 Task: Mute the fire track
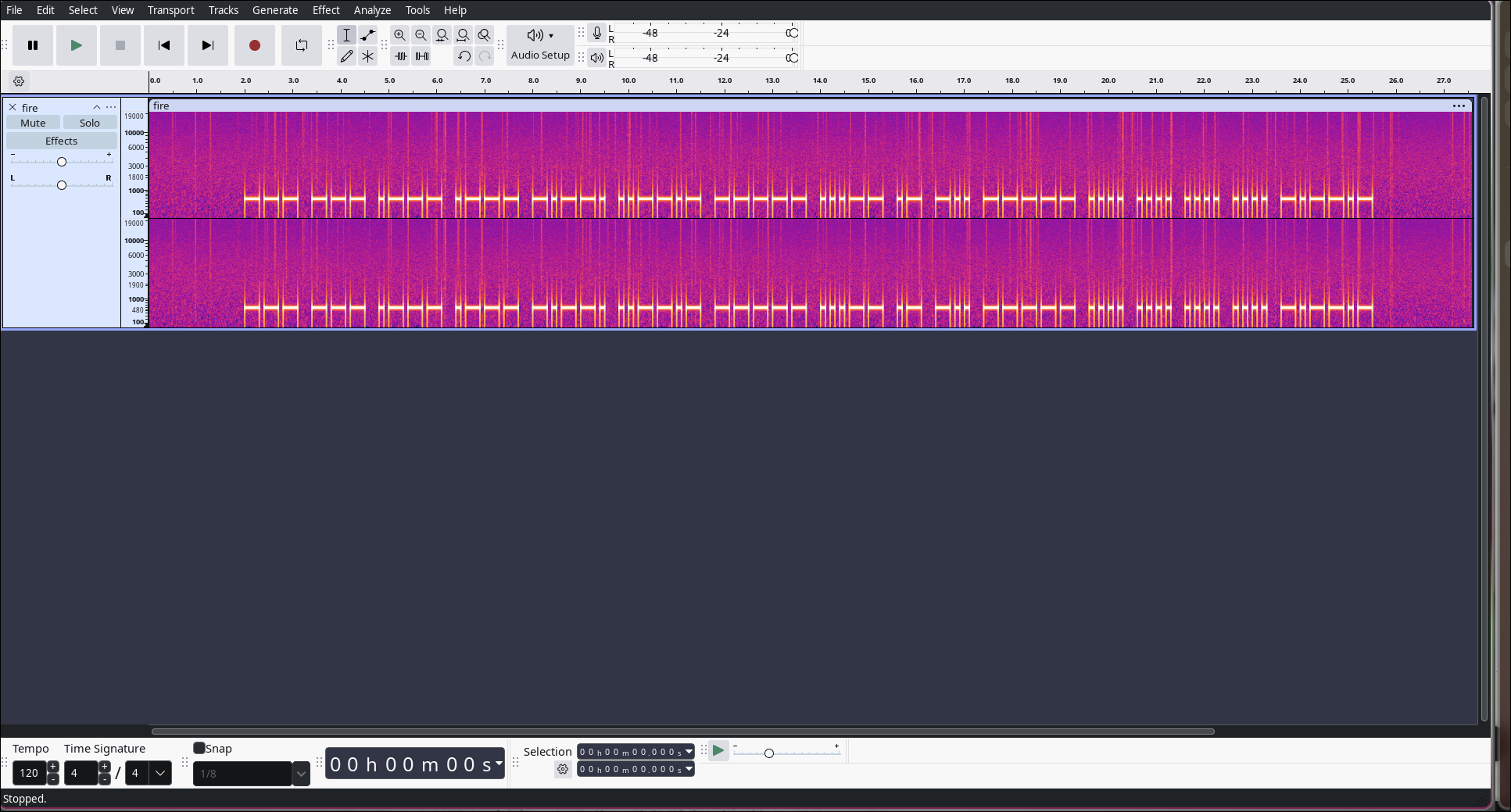point(33,123)
